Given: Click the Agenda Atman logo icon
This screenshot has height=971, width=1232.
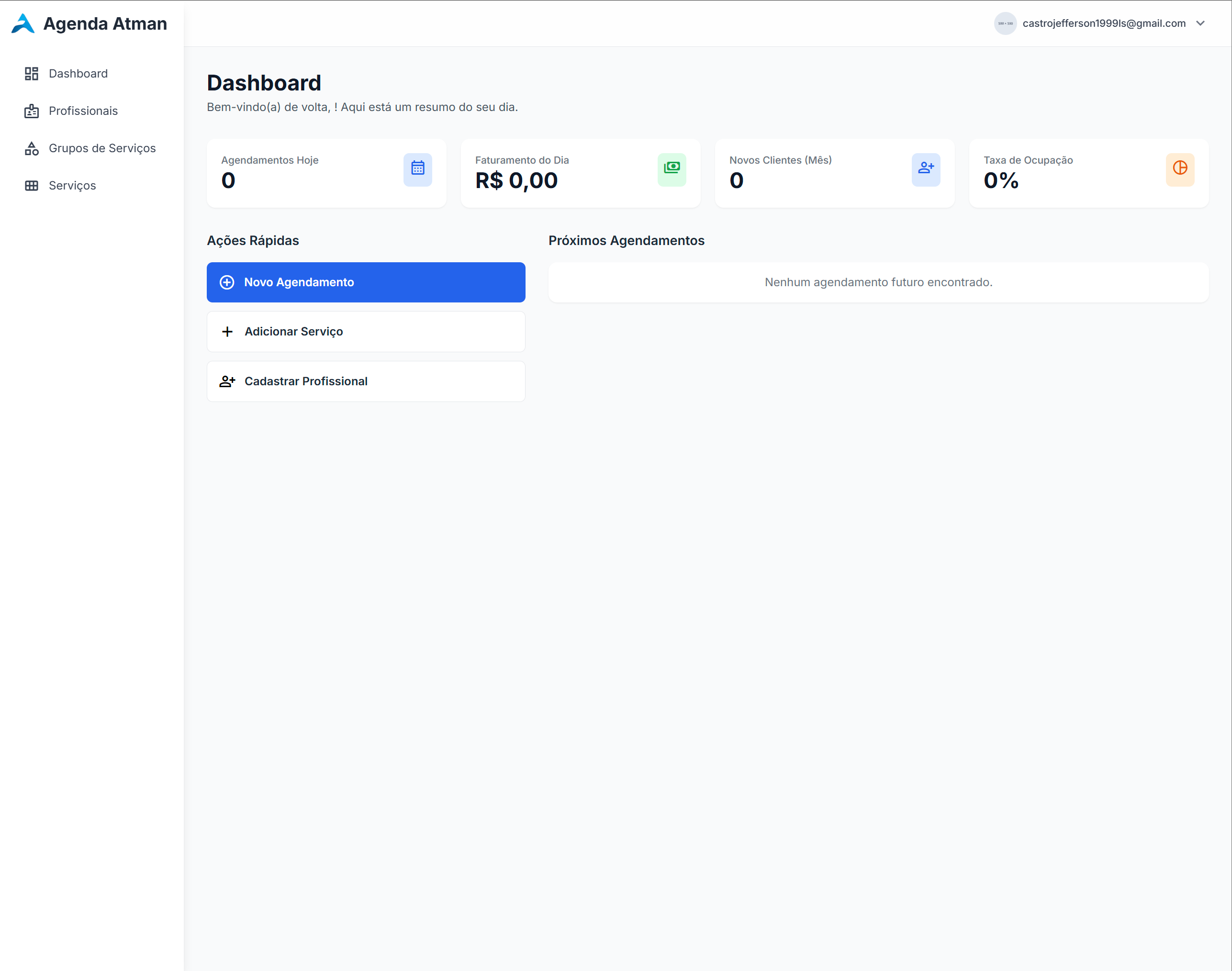Looking at the screenshot, I should (23, 24).
